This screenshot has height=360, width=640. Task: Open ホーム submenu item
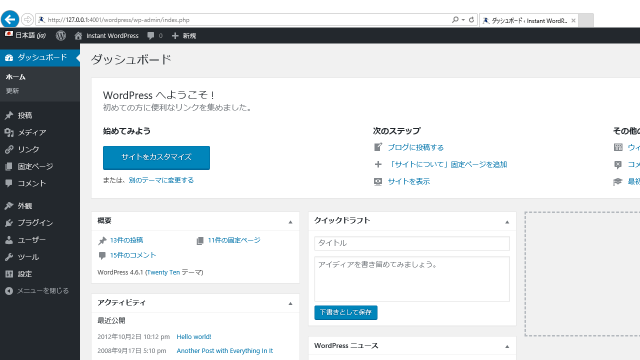click(16, 77)
